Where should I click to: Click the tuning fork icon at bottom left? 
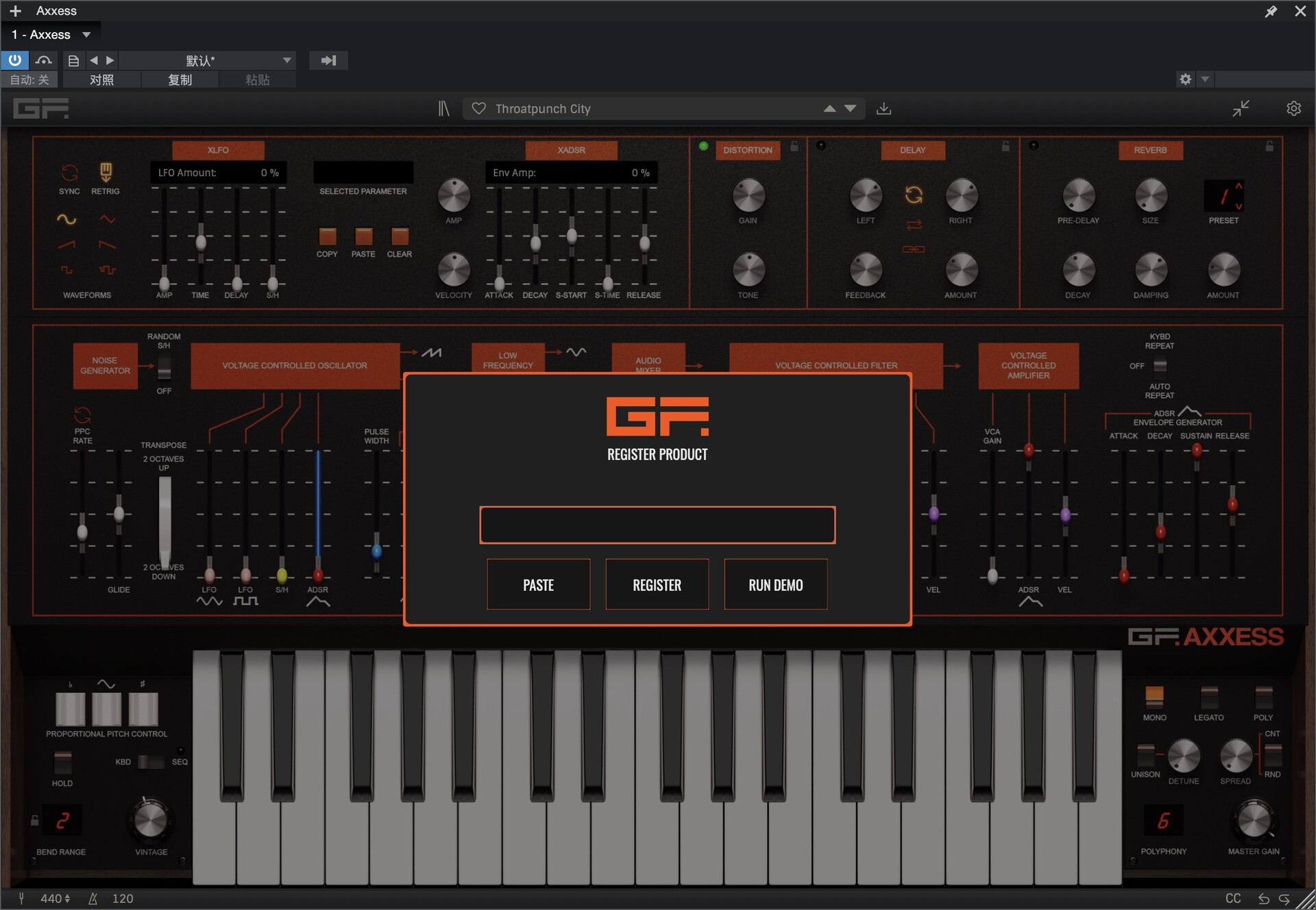click(x=21, y=898)
